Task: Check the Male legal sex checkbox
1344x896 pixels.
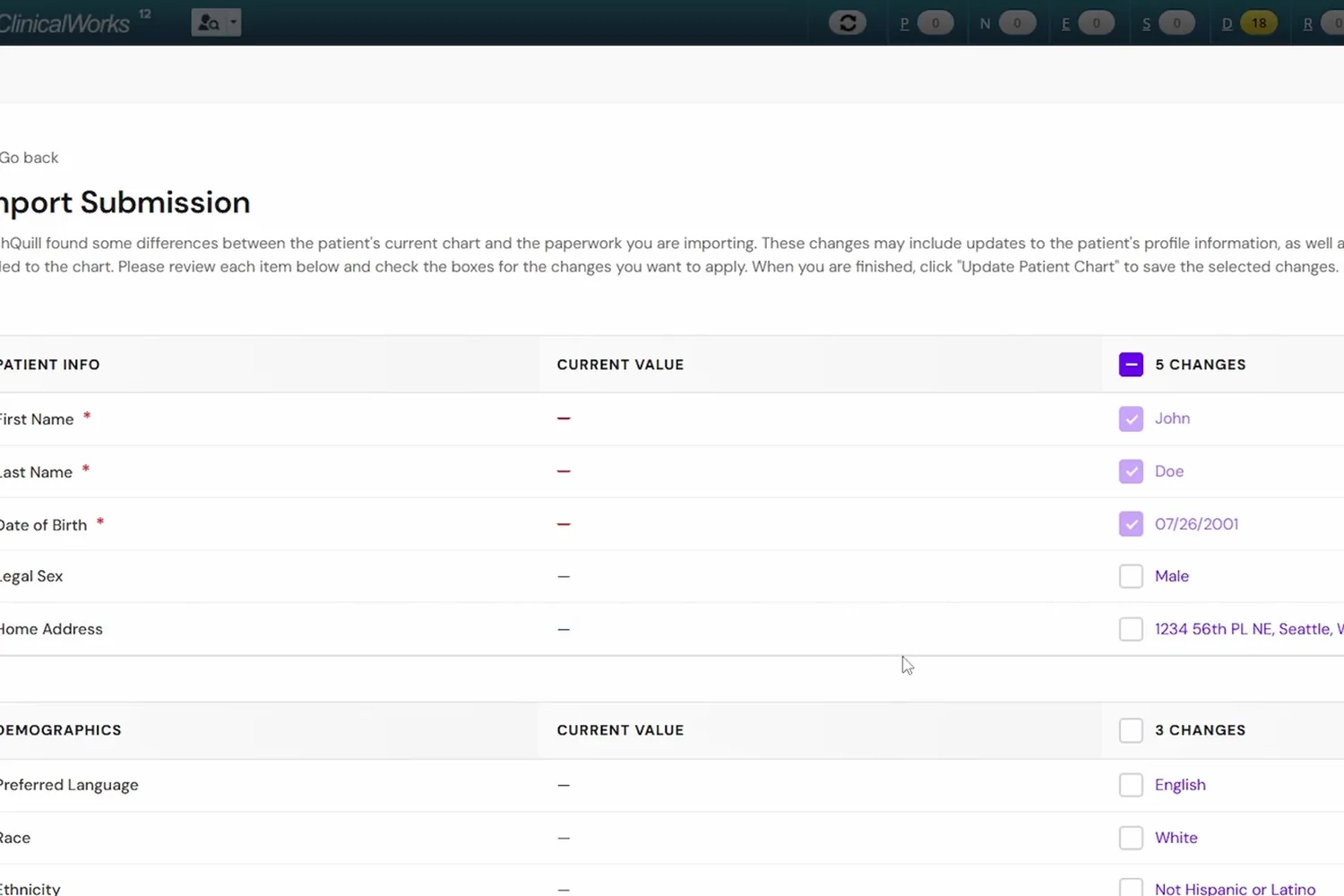Action: 1131,576
